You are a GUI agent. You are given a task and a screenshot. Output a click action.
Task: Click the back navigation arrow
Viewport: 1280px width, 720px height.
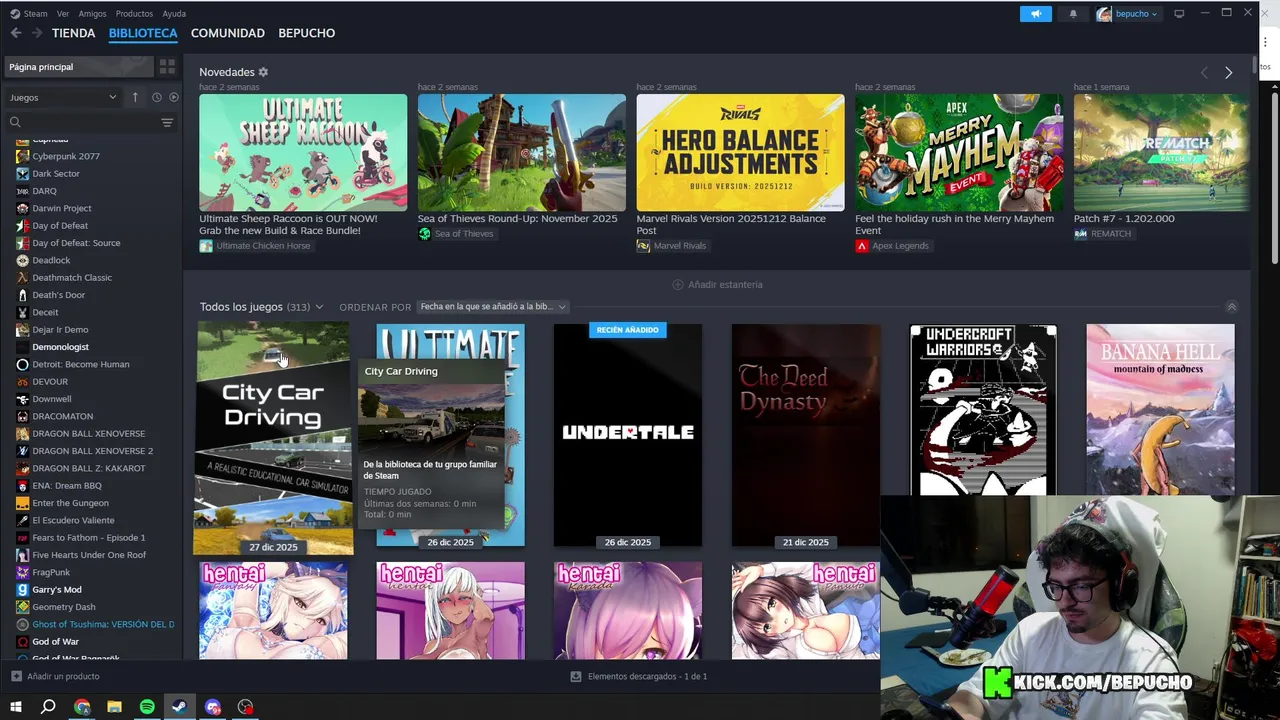(15, 33)
